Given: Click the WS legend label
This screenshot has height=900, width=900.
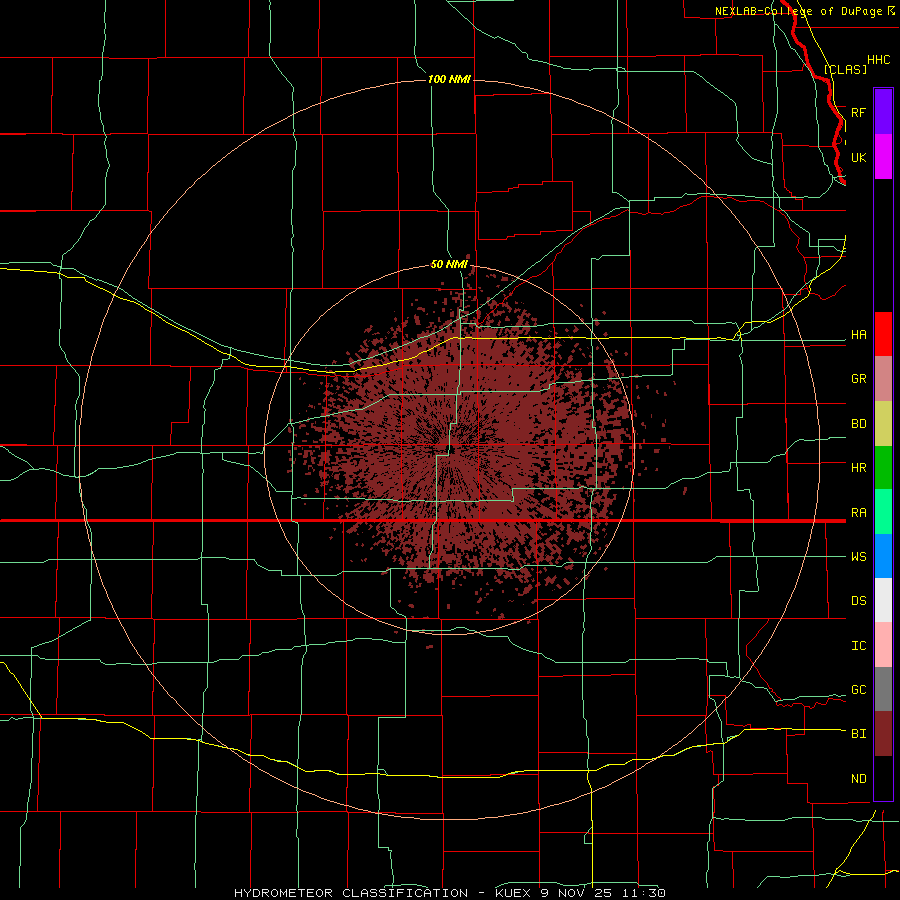Looking at the screenshot, I should tap(858, 557).
